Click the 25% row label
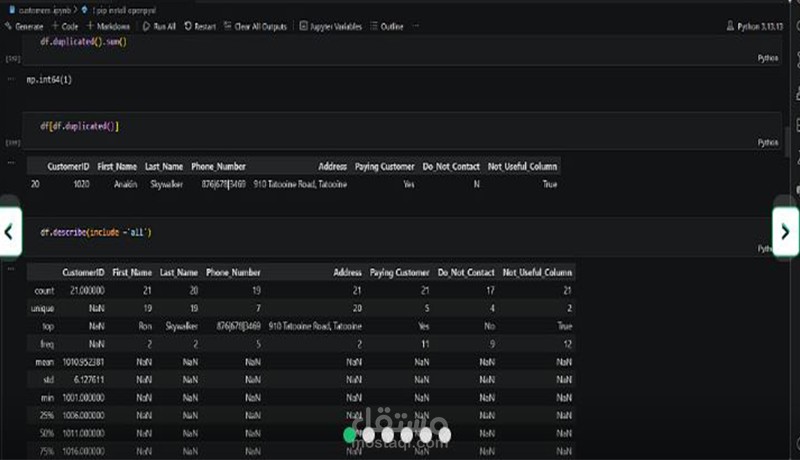Screen dimensions: 800x460 pyautogui.click(x=46, y=416)
